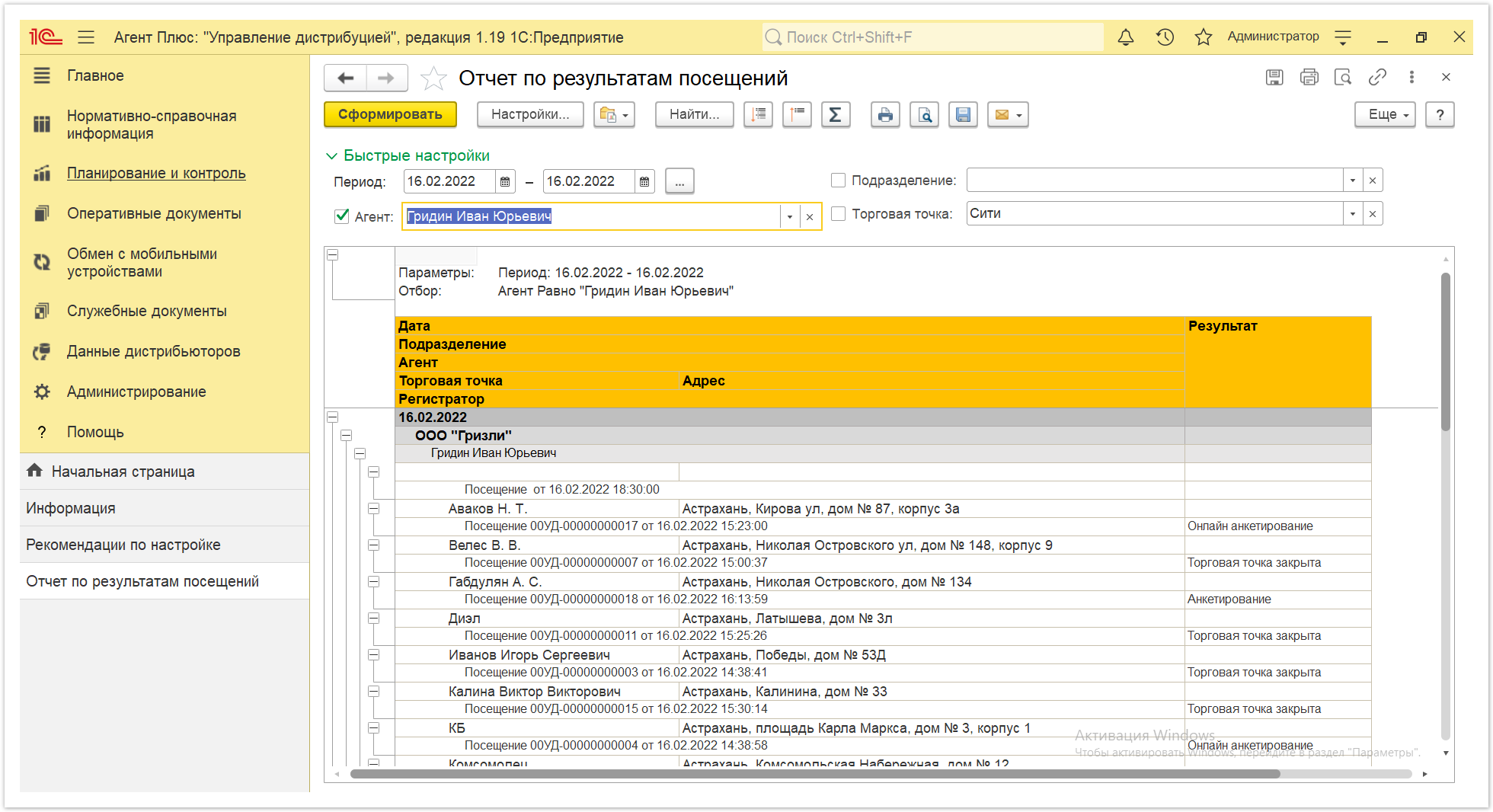This screenshot has height=812, width=1493.
Task: Open print preview icon
Action: (924, 115)
